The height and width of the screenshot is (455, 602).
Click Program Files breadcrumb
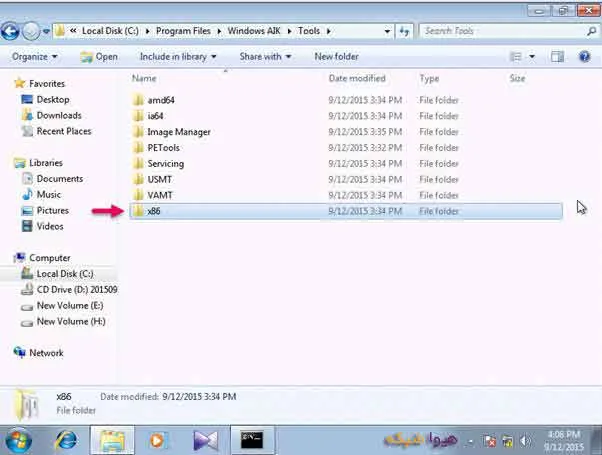183,31
